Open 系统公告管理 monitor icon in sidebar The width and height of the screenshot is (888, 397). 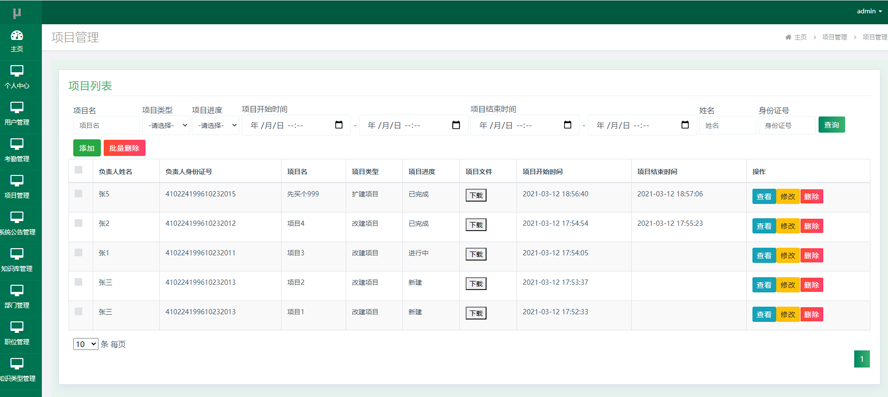point(17,217)
